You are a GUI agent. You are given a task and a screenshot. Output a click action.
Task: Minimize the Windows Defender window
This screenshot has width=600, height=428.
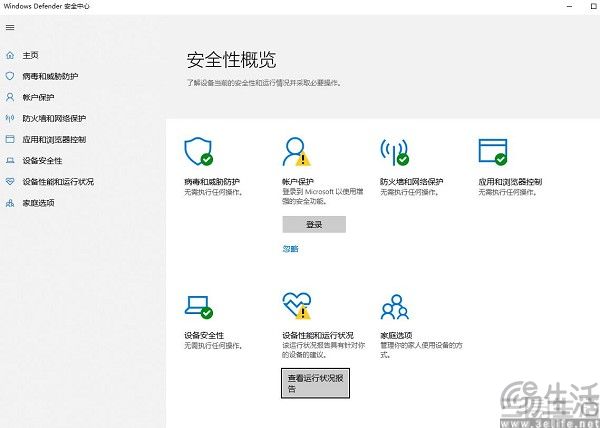569,6
